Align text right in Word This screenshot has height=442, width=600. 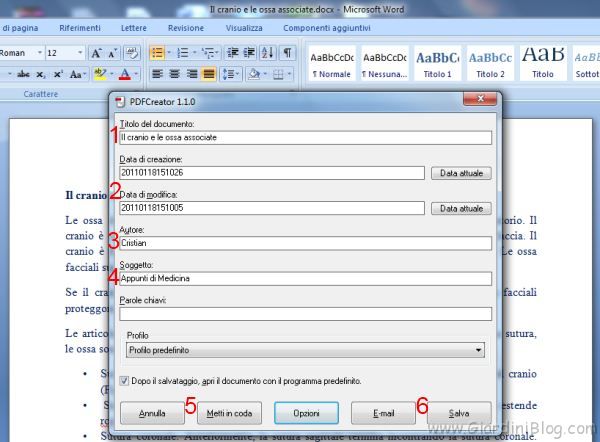coord(192,74)
